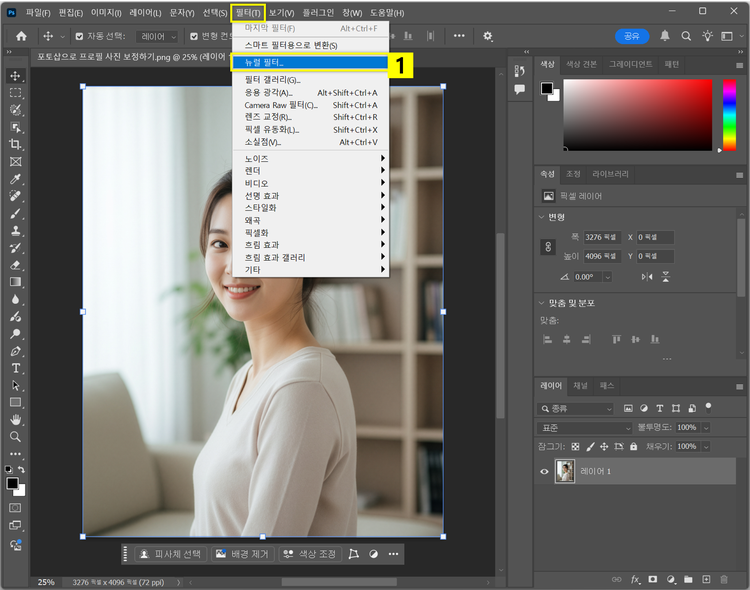750x590 pixels.
Task: Switch to the 채널 tab
Action: (x=580, y=385)
